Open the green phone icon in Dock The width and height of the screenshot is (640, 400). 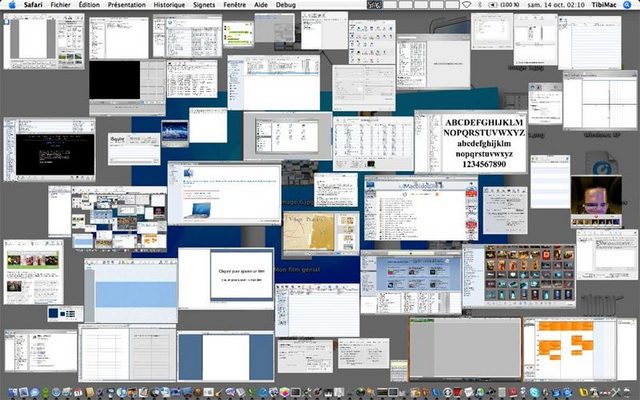[x=251, y=393]
